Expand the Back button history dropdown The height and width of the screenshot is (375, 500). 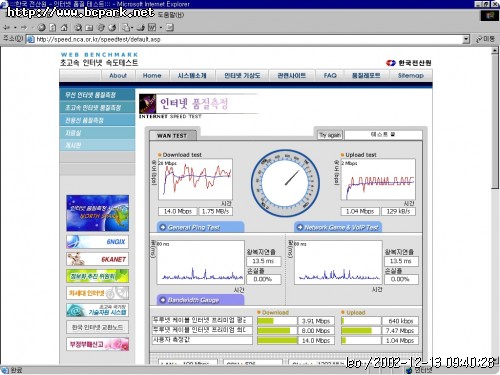click(x=15, y=28)
